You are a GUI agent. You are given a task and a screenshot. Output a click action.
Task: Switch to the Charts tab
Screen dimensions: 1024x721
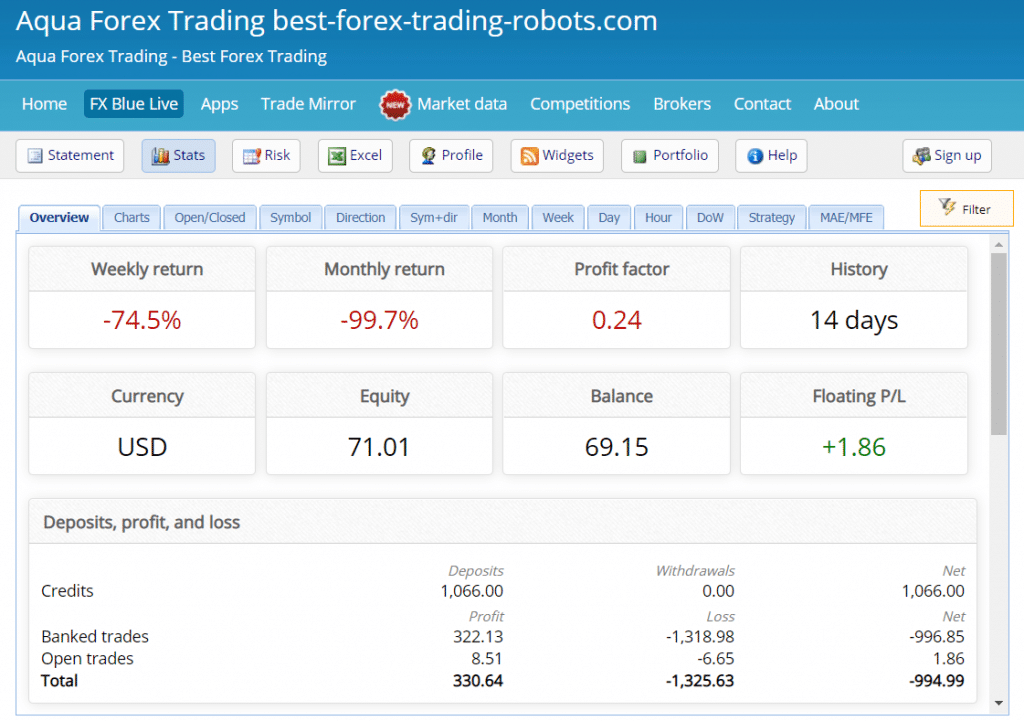tap(131, 218)
